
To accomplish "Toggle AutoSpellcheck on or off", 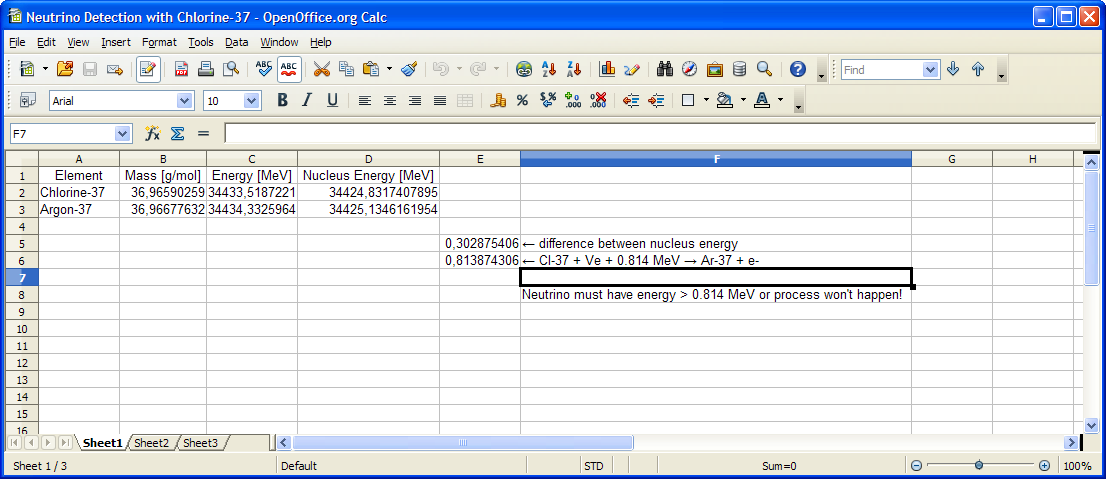I will (x=289, y=70).
